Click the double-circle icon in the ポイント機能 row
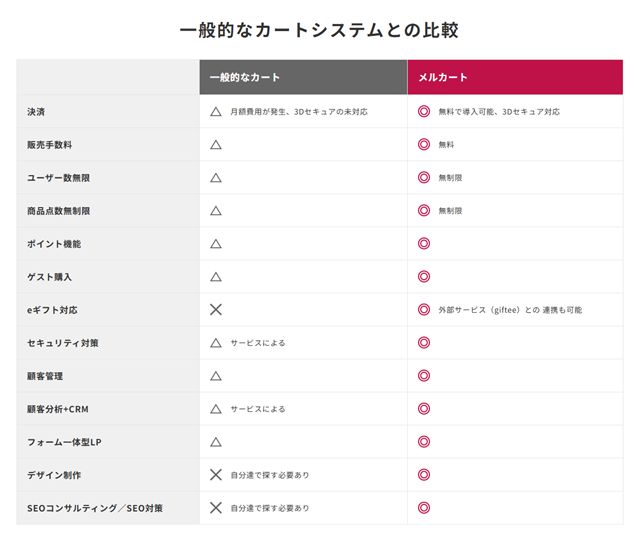This screenshot has width=640, height=534. [x=423, y=244]
